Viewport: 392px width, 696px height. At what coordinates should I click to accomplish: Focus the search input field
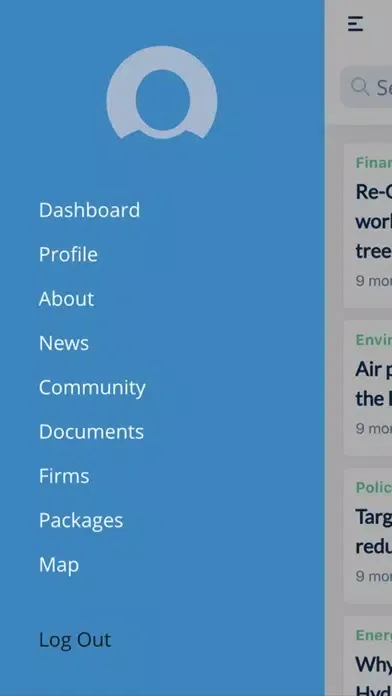(x=366, y=87)
